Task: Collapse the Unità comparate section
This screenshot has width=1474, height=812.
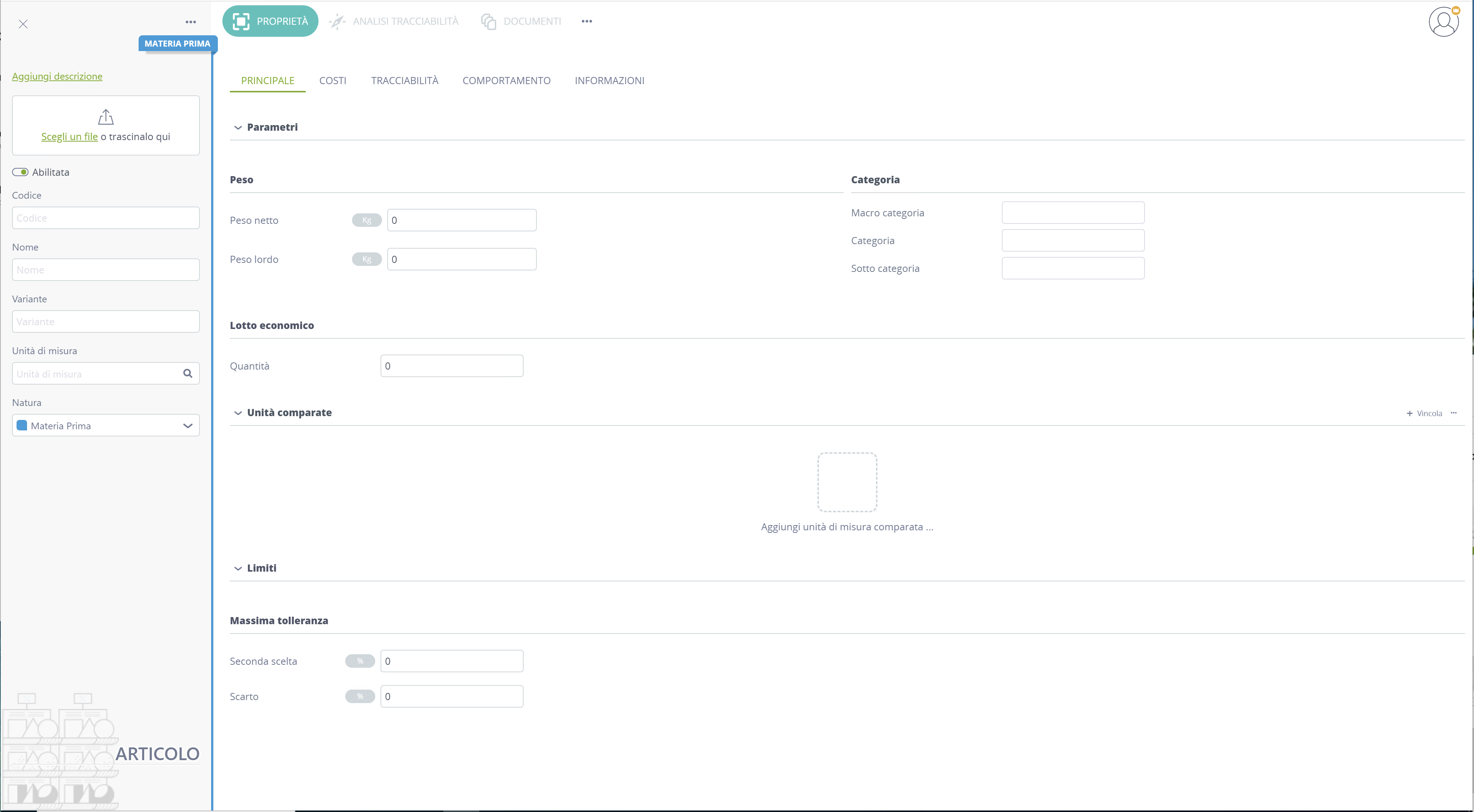Action: (x=238, y=413)
